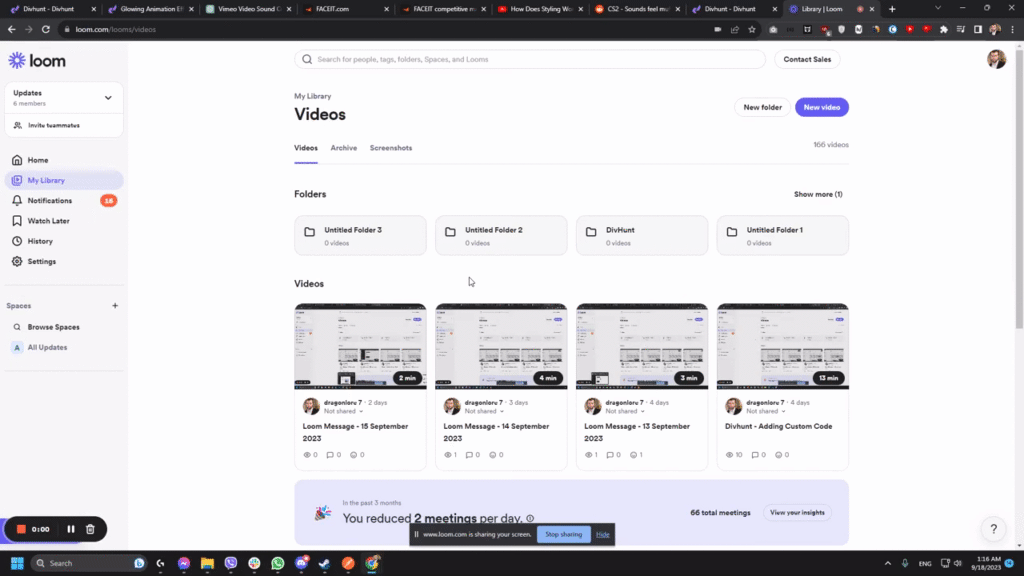Click title Divhunt - Adding Custom Code
The width and height of the screenshot is (1024, 576).
tap(778, 426)
